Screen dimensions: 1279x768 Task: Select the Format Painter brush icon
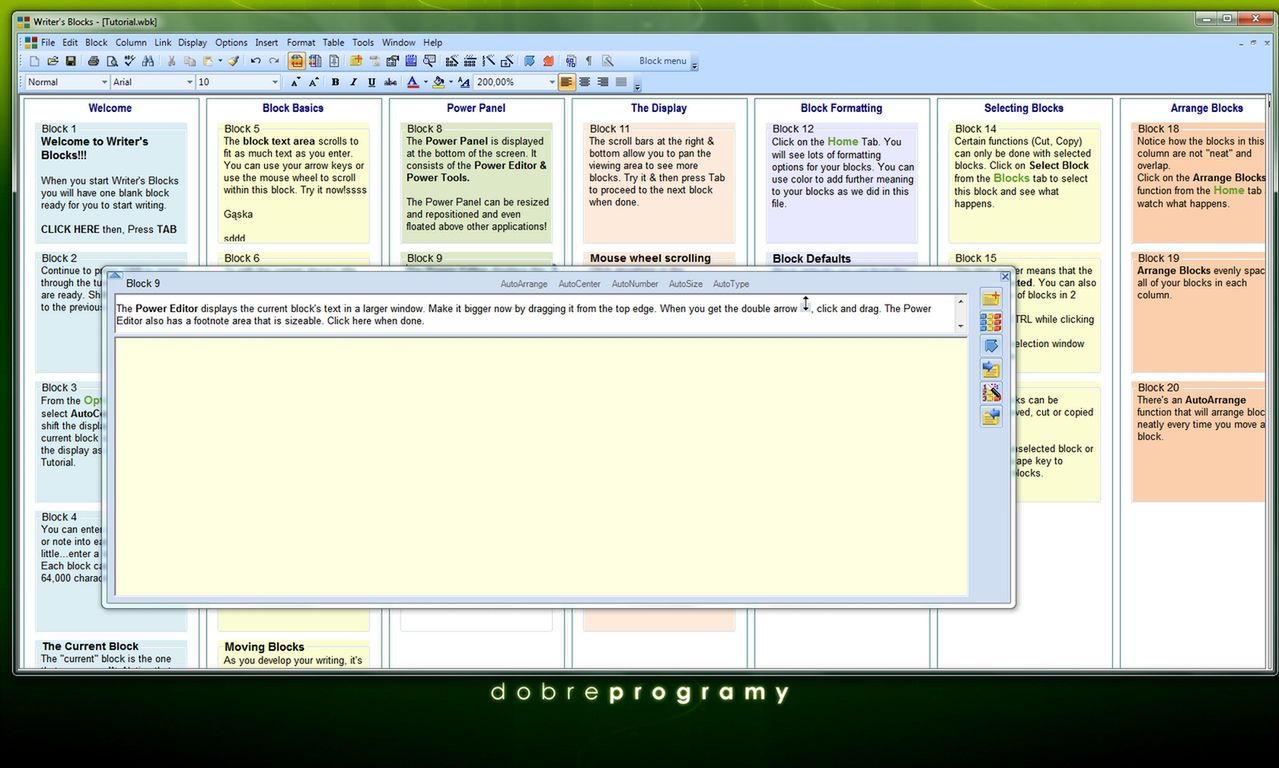tap(233, 61)
